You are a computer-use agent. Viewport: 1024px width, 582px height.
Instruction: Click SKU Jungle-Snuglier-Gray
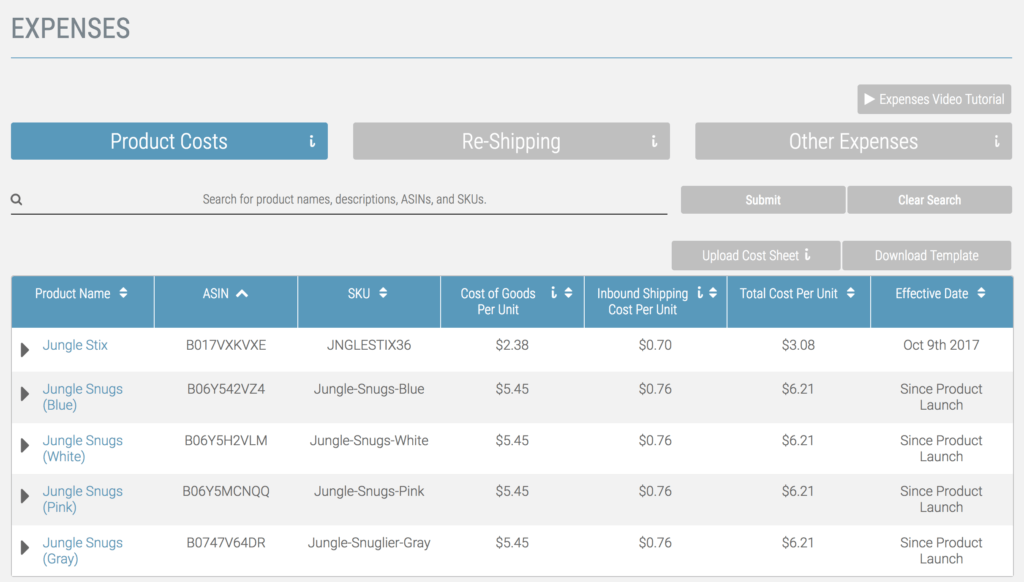click(x=369, y=542)
